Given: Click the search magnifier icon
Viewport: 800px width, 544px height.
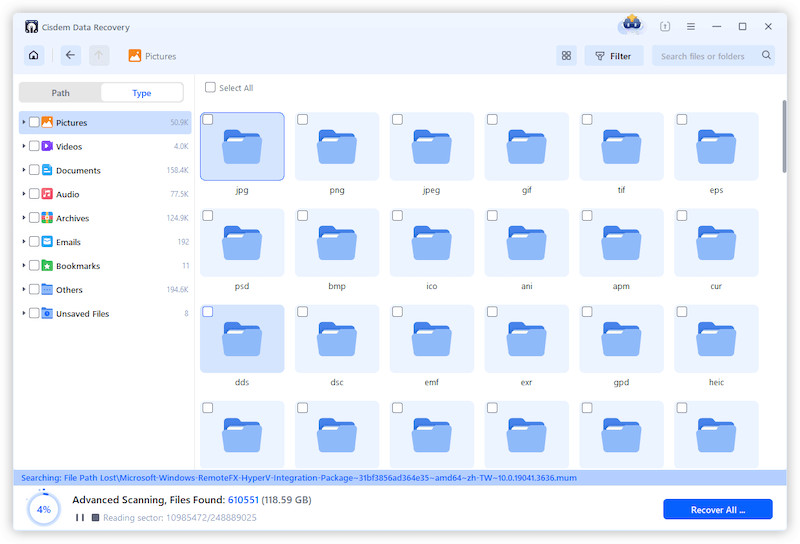Looking at the screenshot, I should pyautogui.click(x=766, y=55).
